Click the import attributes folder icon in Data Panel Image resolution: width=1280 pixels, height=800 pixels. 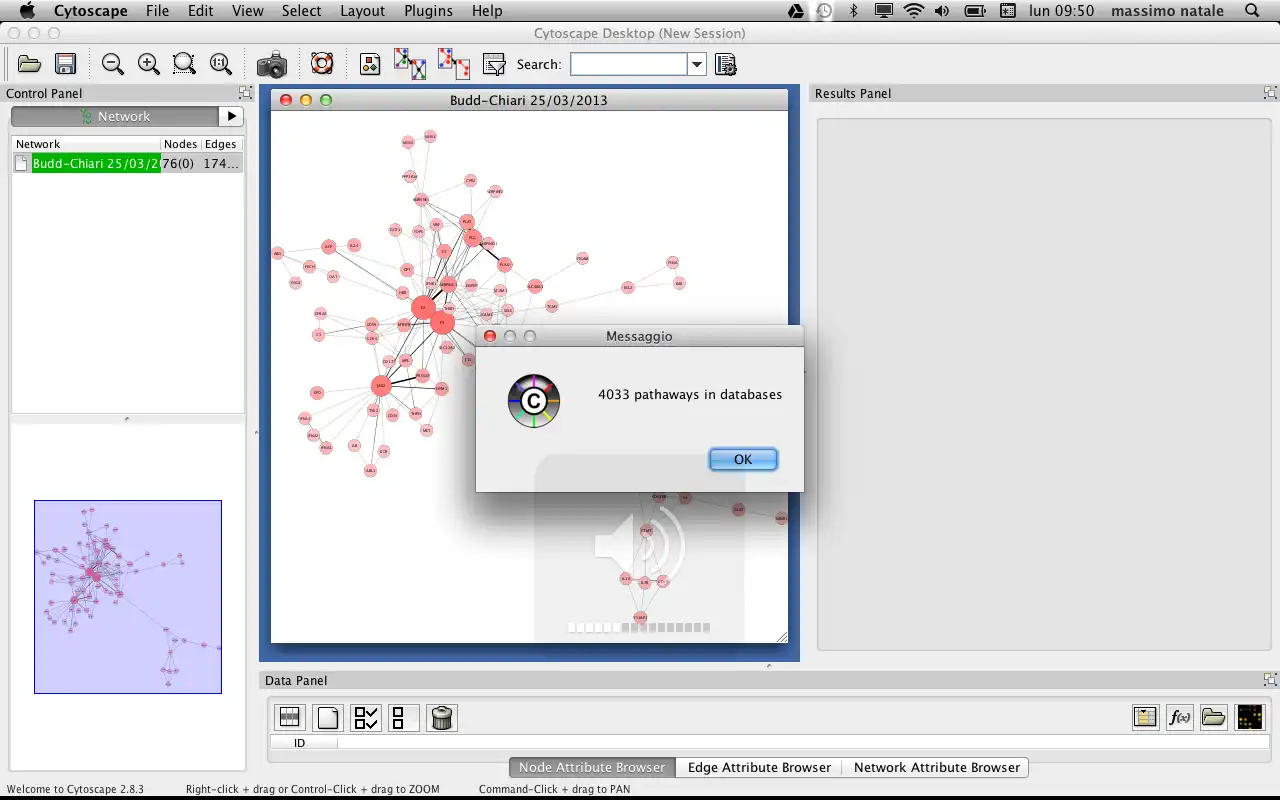(x=1214, y=716)
